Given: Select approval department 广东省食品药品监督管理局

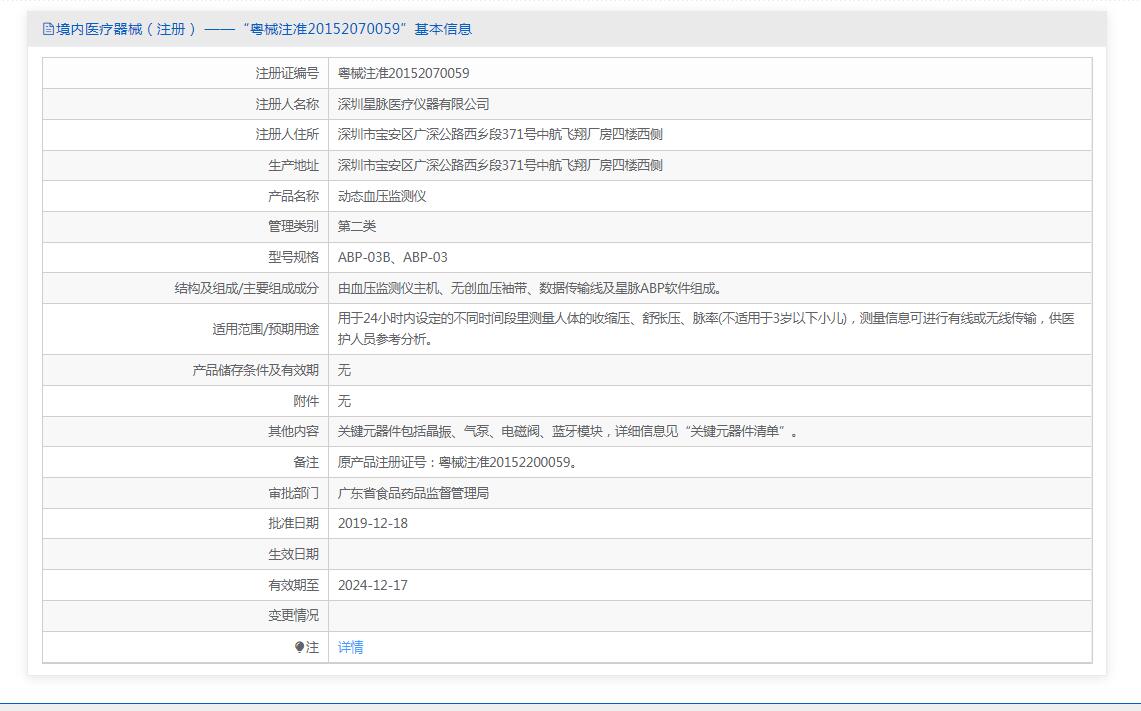Looking at the screenshot, I should 413,493.
